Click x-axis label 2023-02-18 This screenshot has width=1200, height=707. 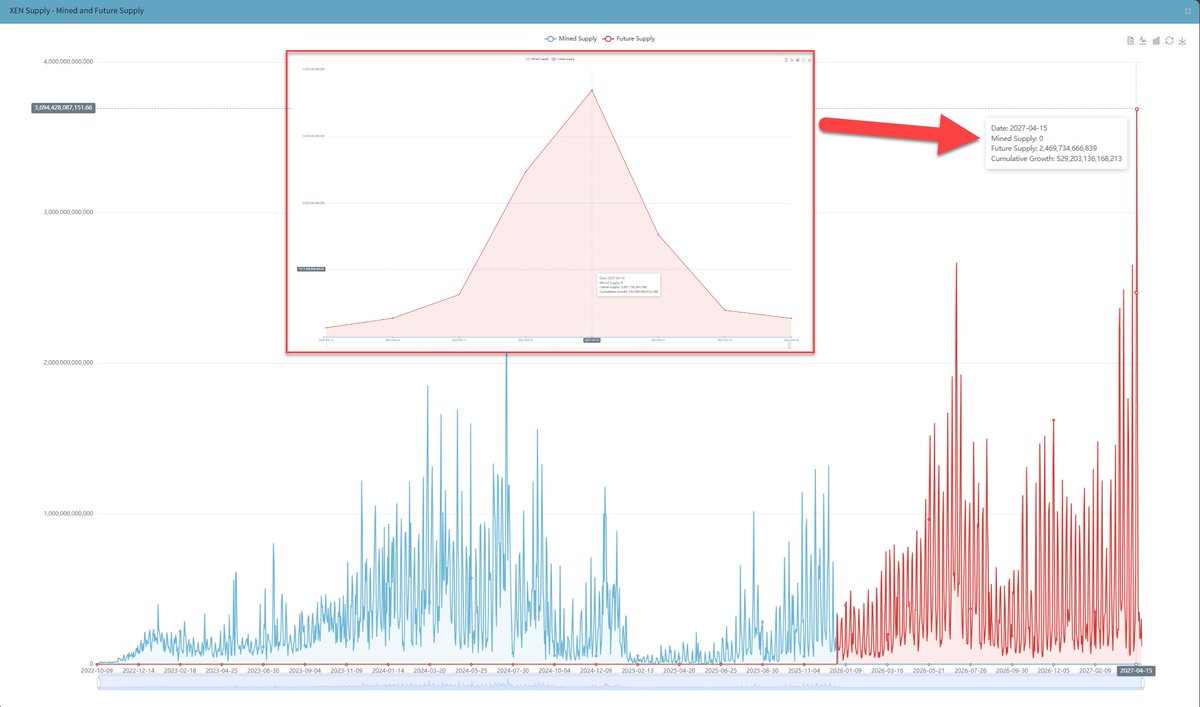pyautogui.click(x=180, y=671)
